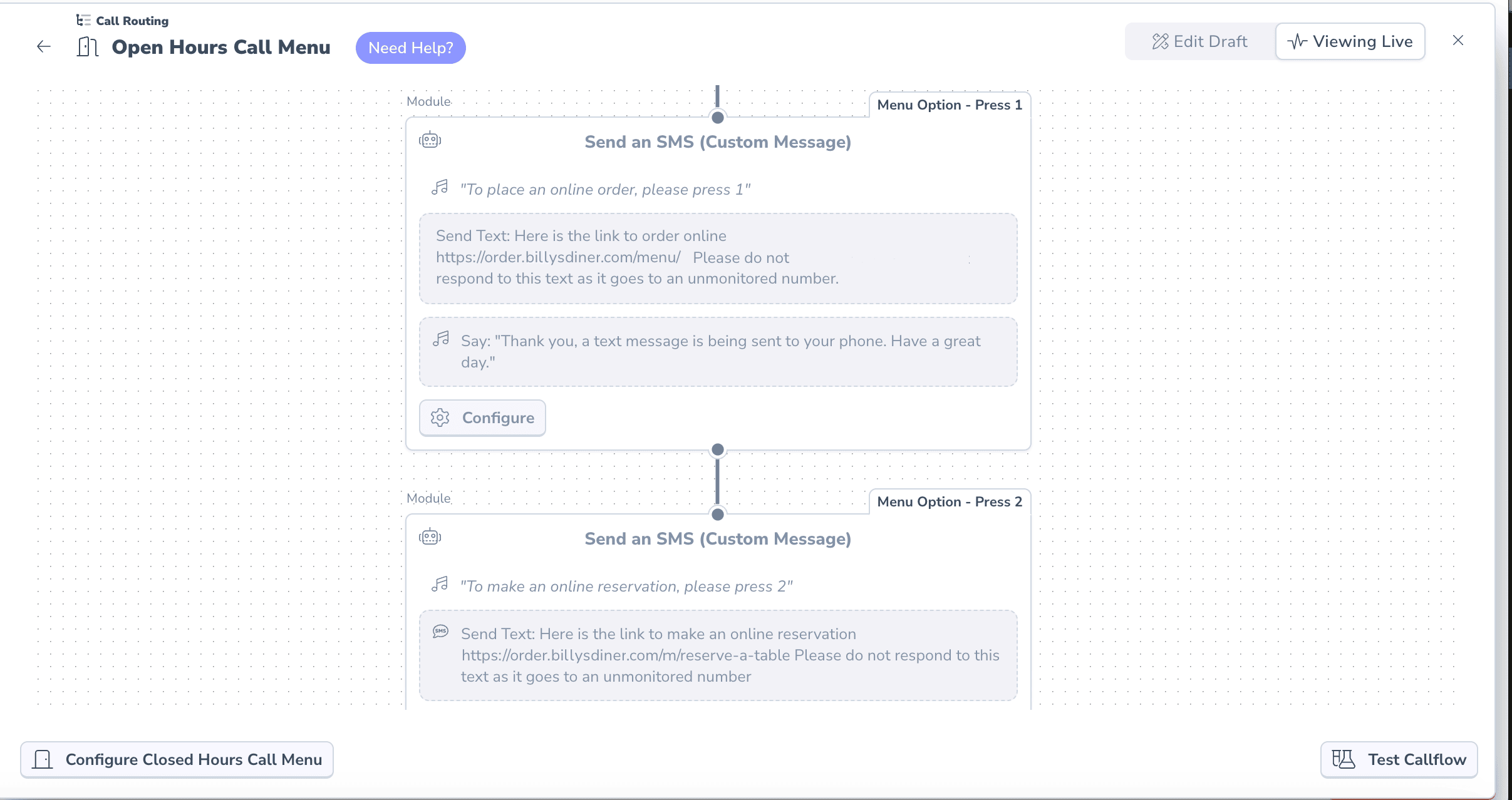Click the robot icon in Press 1 module
The image size is (1512, 800).
coord(430,140)
